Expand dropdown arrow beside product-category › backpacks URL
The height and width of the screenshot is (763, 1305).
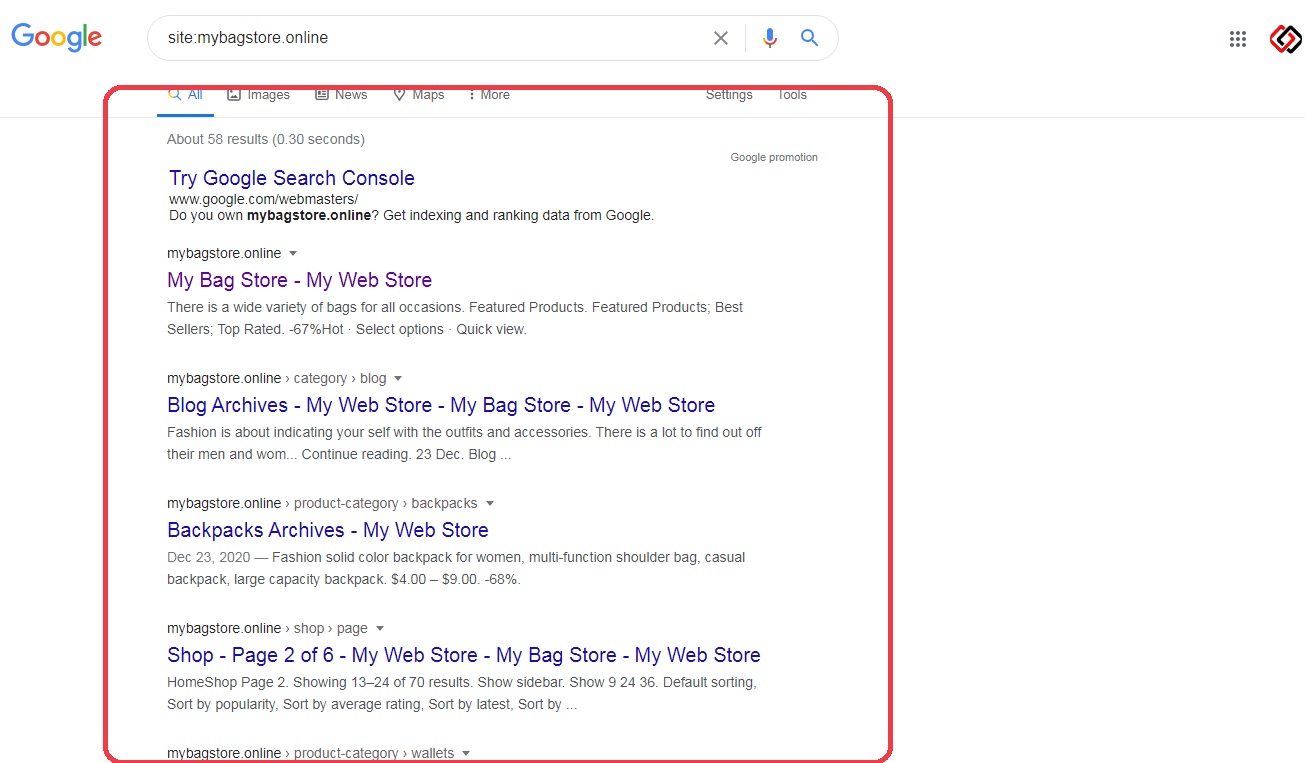pos(490,504)
